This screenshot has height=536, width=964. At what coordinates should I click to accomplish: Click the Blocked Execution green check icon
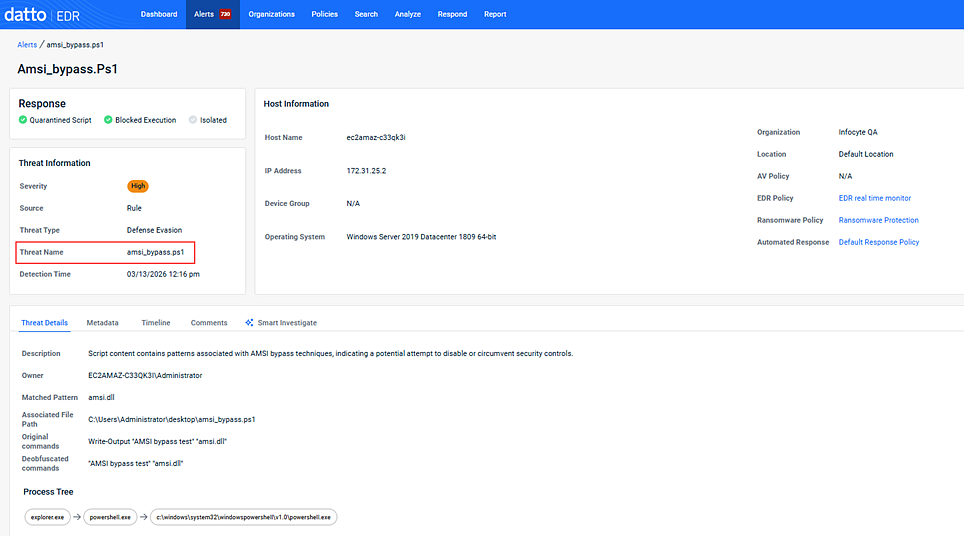(x=107, y=120)
